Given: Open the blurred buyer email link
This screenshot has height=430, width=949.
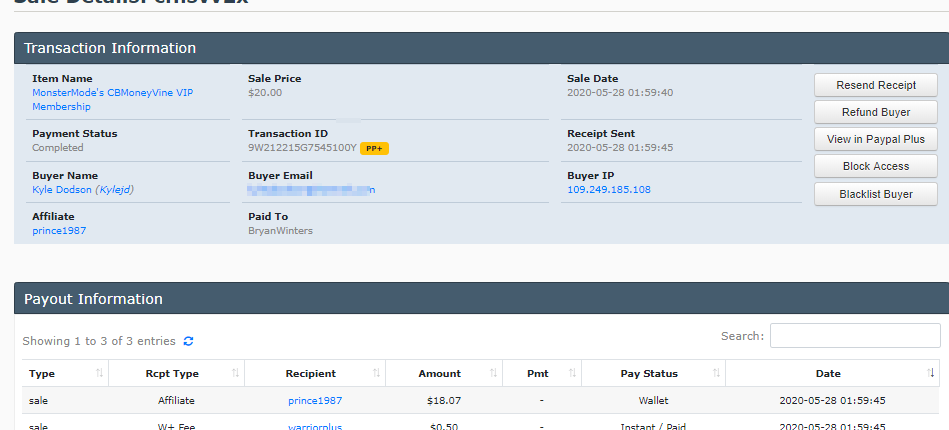Looking at the screenshot, I should coord(312,190).
